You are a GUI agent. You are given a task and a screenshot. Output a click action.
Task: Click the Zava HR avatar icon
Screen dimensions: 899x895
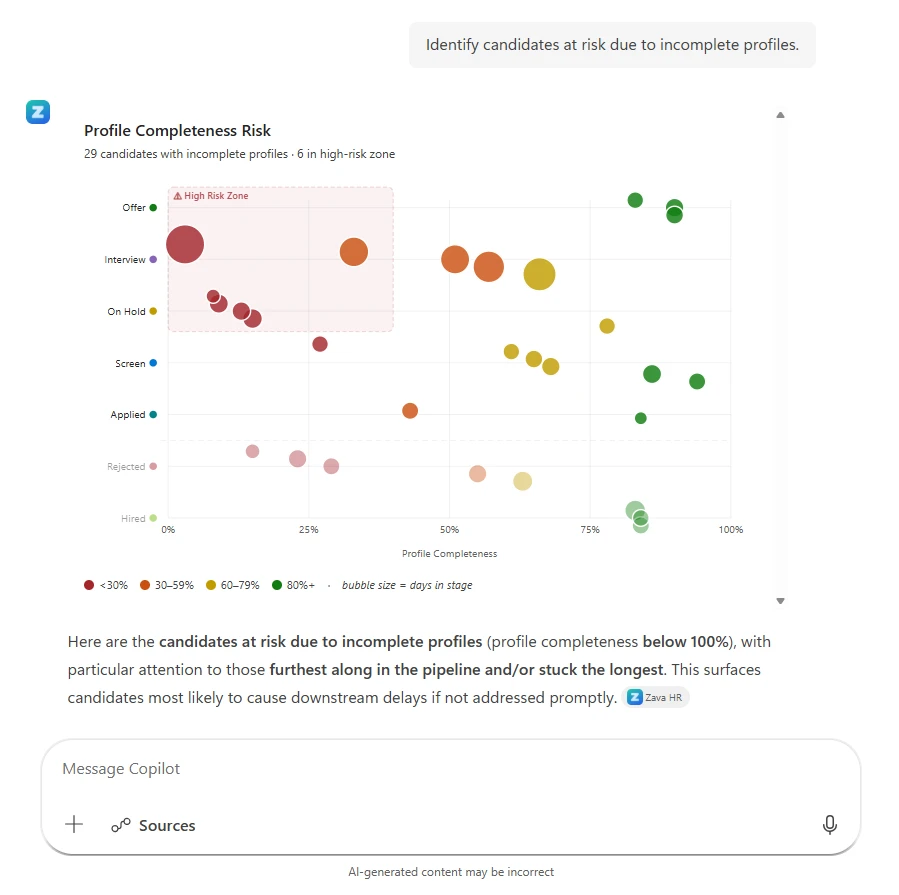coord(37,112)
